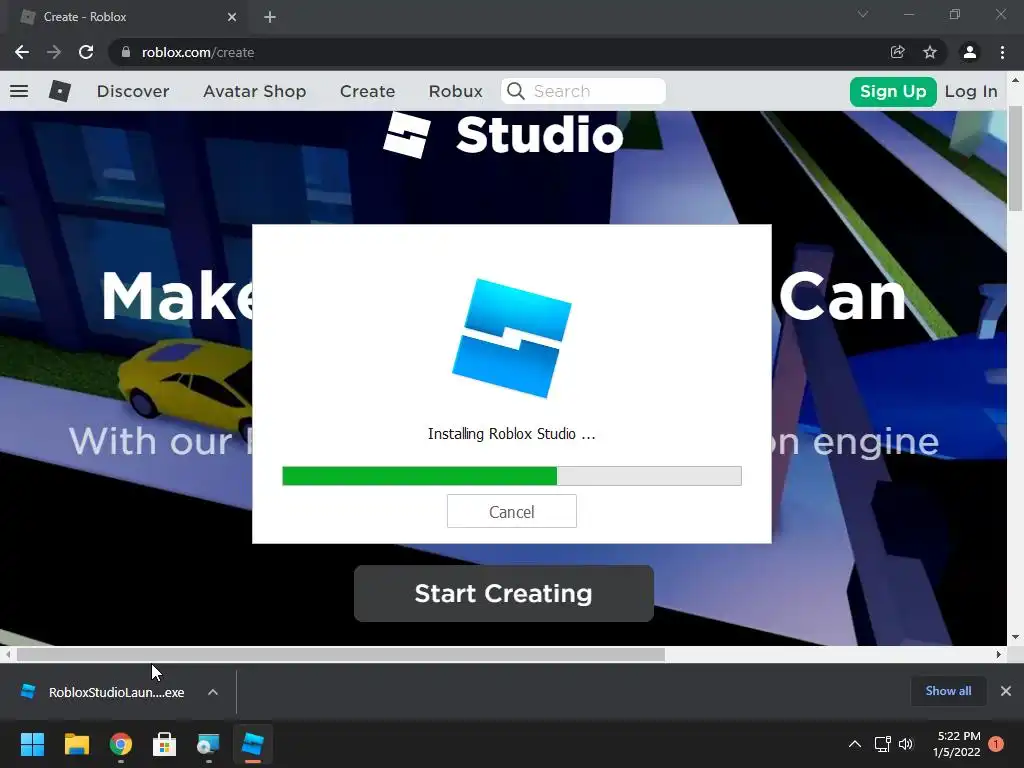Close the downloads bar
1024x768 pixels.
(1006, 691)
